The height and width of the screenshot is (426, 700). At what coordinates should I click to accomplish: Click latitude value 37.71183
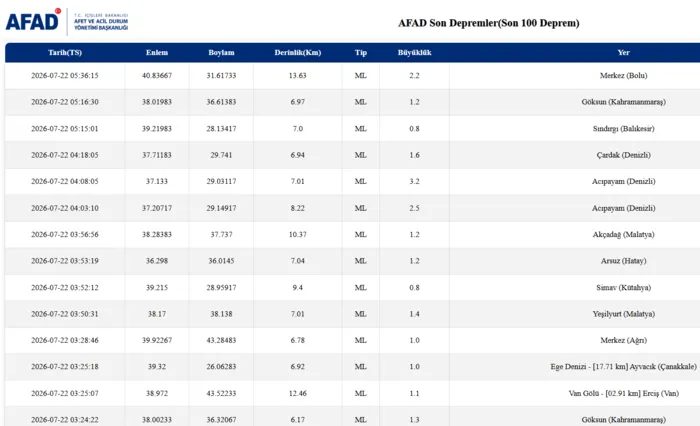point(157,155)
